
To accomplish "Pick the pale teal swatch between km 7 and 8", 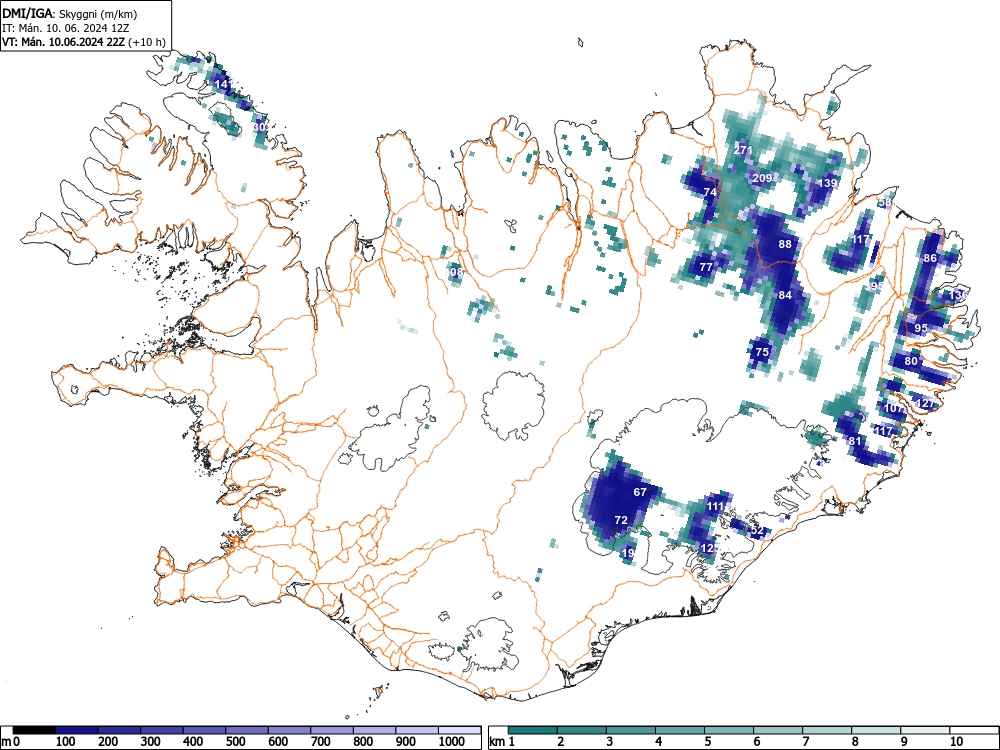I will click(x=827, y=730).
